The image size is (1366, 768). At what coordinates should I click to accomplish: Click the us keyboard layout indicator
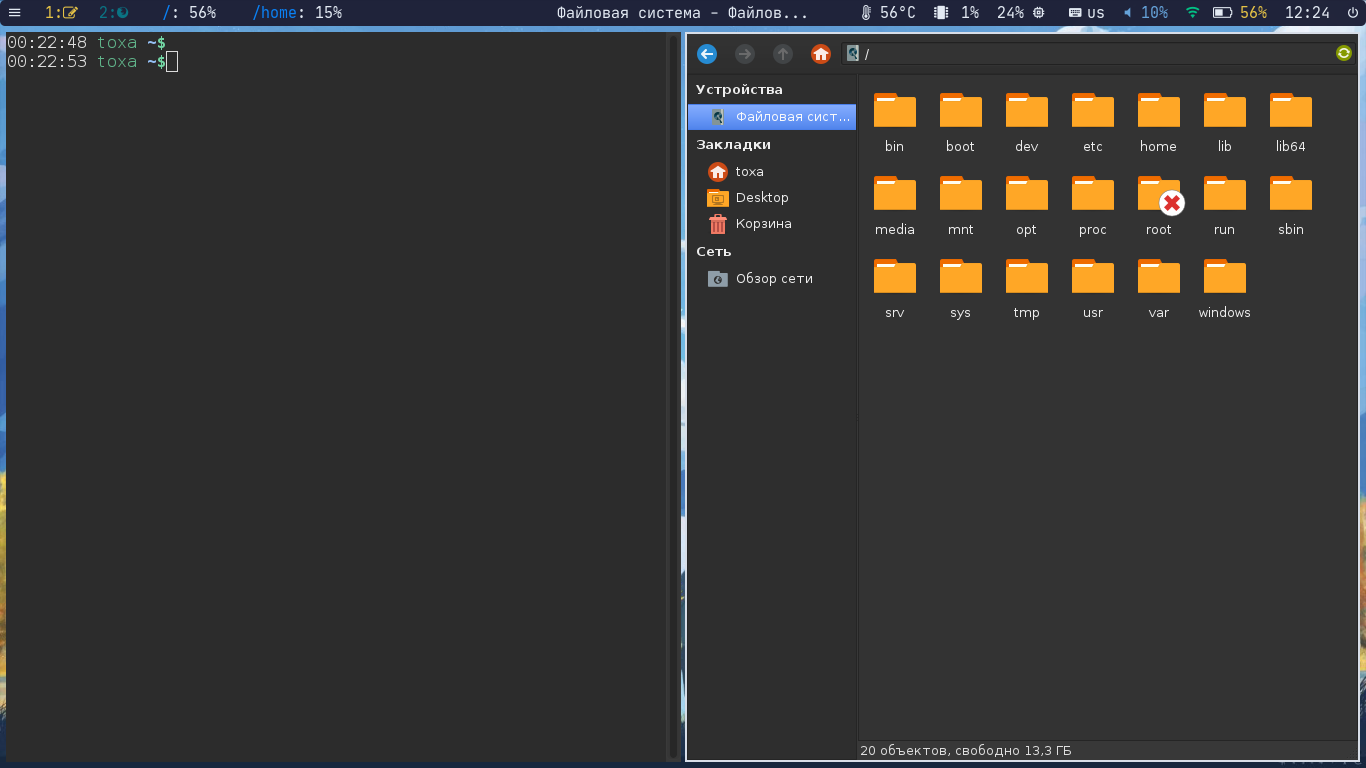1087,13
